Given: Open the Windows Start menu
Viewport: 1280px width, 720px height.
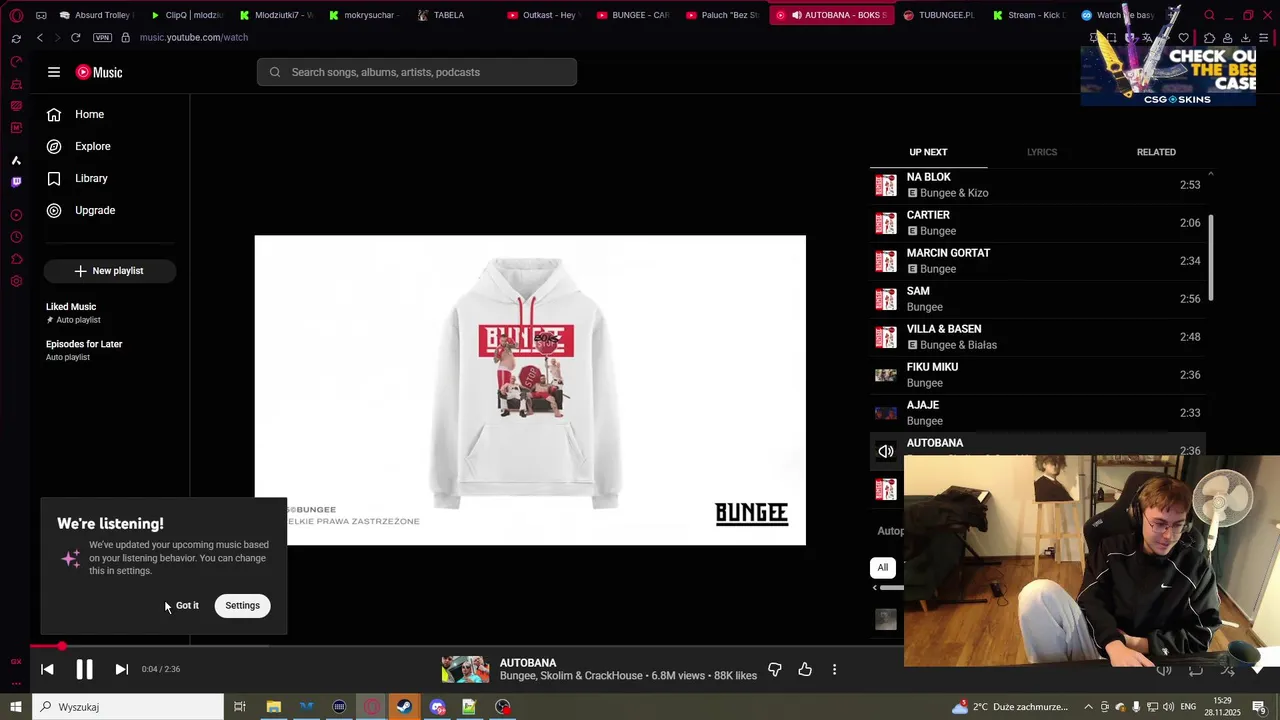Looking at the screenshot, I should tap(16, 707).
